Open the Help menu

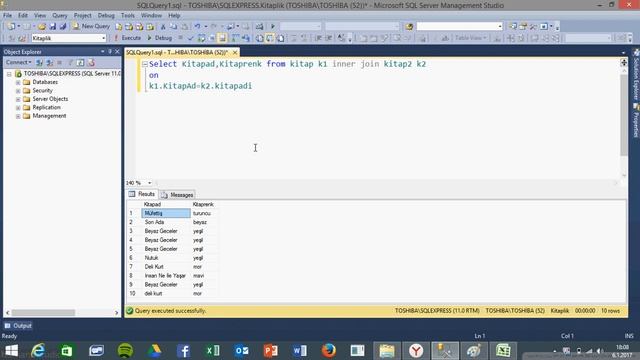tap(174, 16)
